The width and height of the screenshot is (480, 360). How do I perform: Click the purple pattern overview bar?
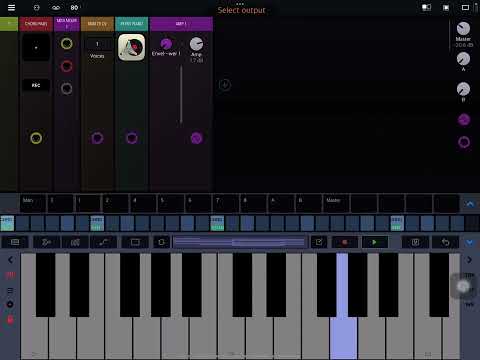(x=239, y=242)
